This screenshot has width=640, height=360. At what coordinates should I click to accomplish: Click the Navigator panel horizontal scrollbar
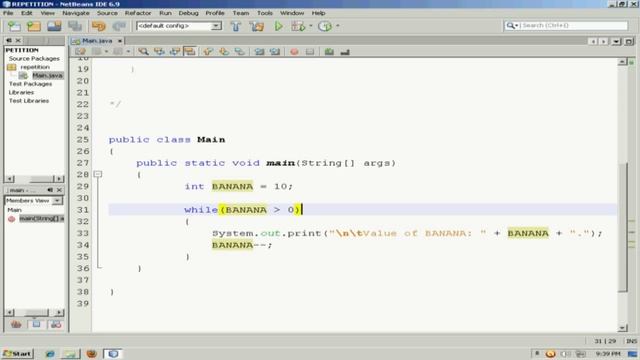click(x=34, y=312)
